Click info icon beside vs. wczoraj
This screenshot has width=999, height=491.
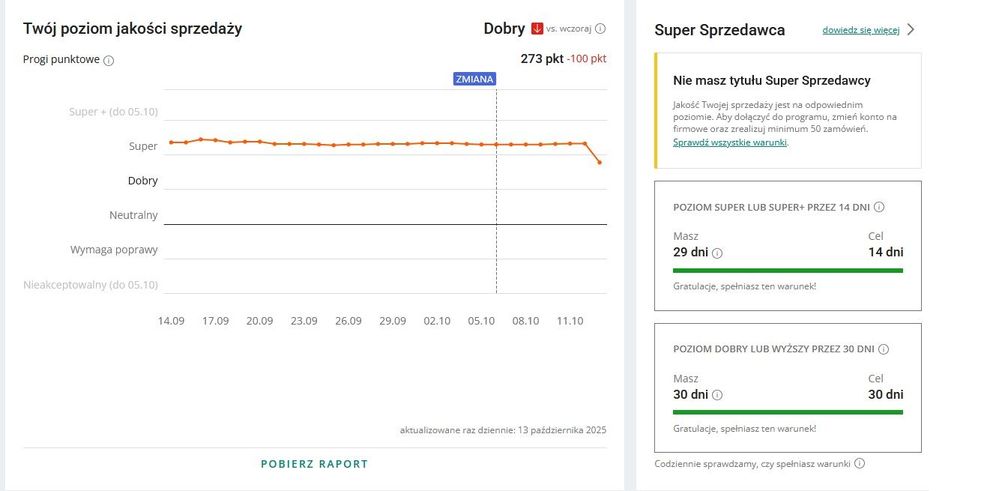click(600, 29)
